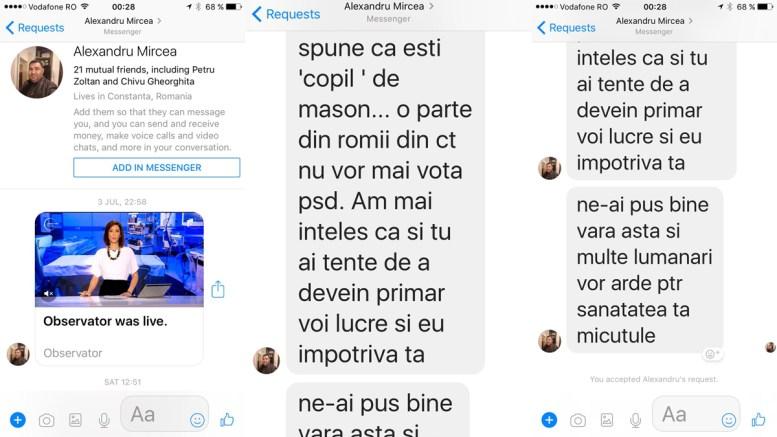Expand Alexandru Mircea details chevron in left header
The image size is (777, 437).
[159, 21]
